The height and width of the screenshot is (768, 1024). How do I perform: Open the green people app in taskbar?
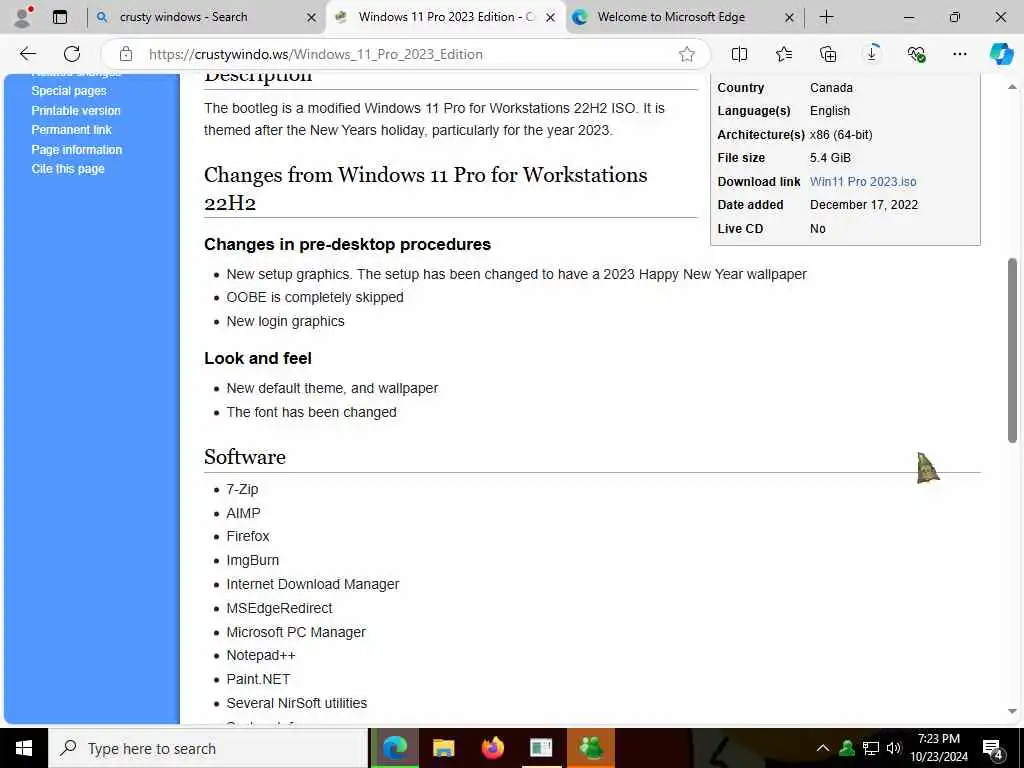click(590, 748)
